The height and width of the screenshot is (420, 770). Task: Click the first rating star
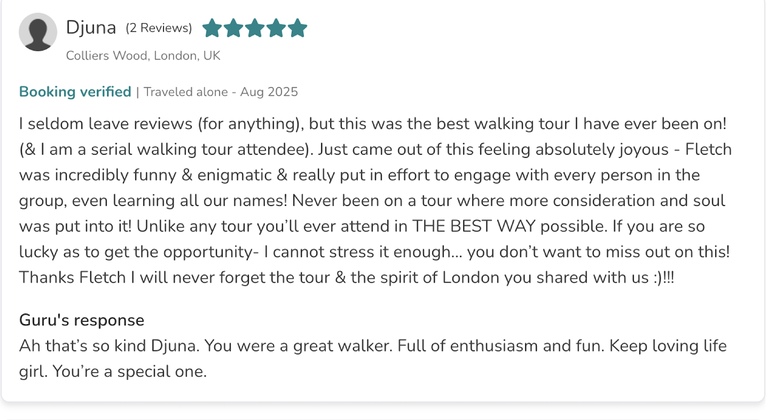coord(212,28)
